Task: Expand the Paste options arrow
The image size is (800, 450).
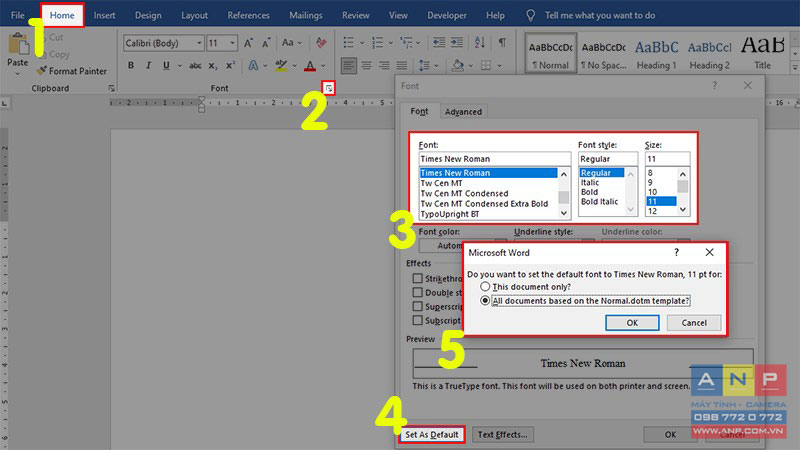Action: pyautogui.click(x=17, y=73)
